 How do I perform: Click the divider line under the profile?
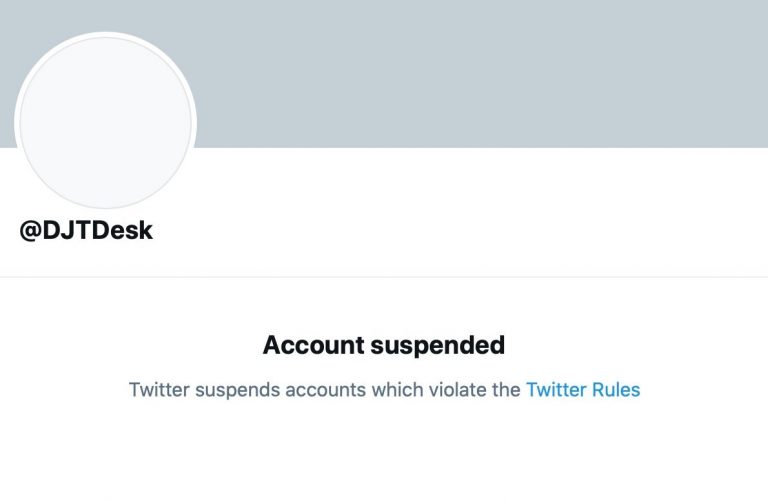point(384,277)
